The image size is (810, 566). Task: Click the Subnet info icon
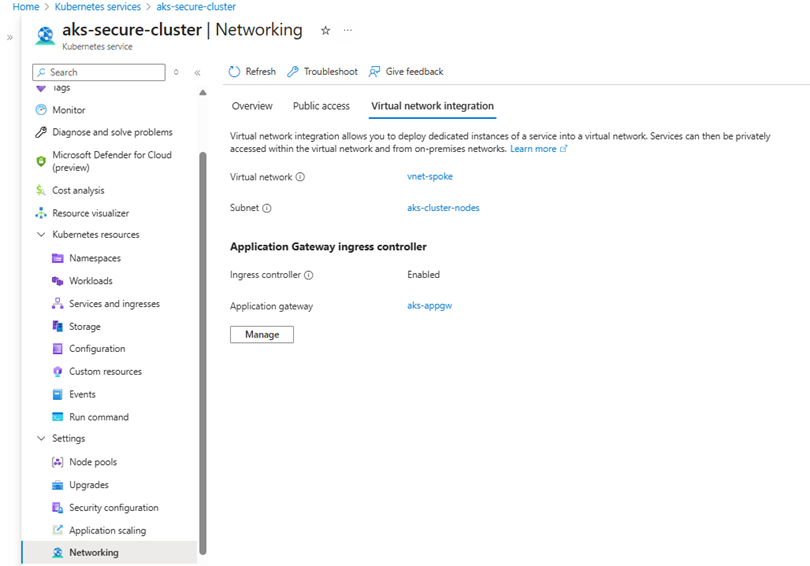coord(267,208)
